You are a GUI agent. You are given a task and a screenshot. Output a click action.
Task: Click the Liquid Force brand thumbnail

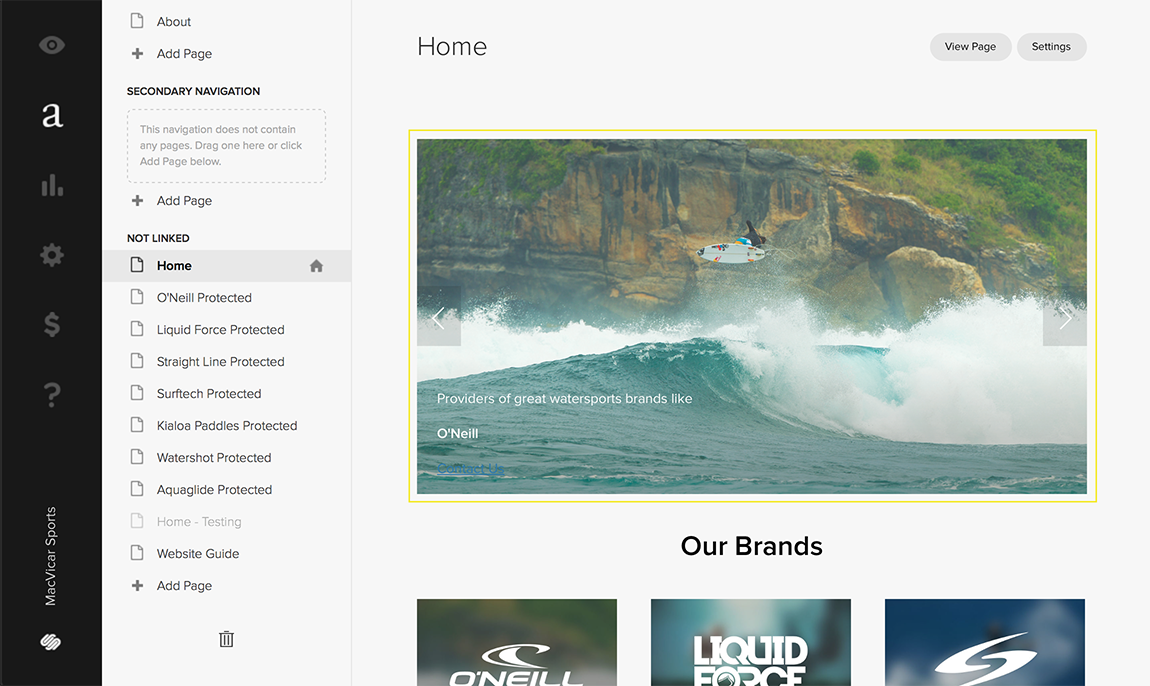[751, 643]
